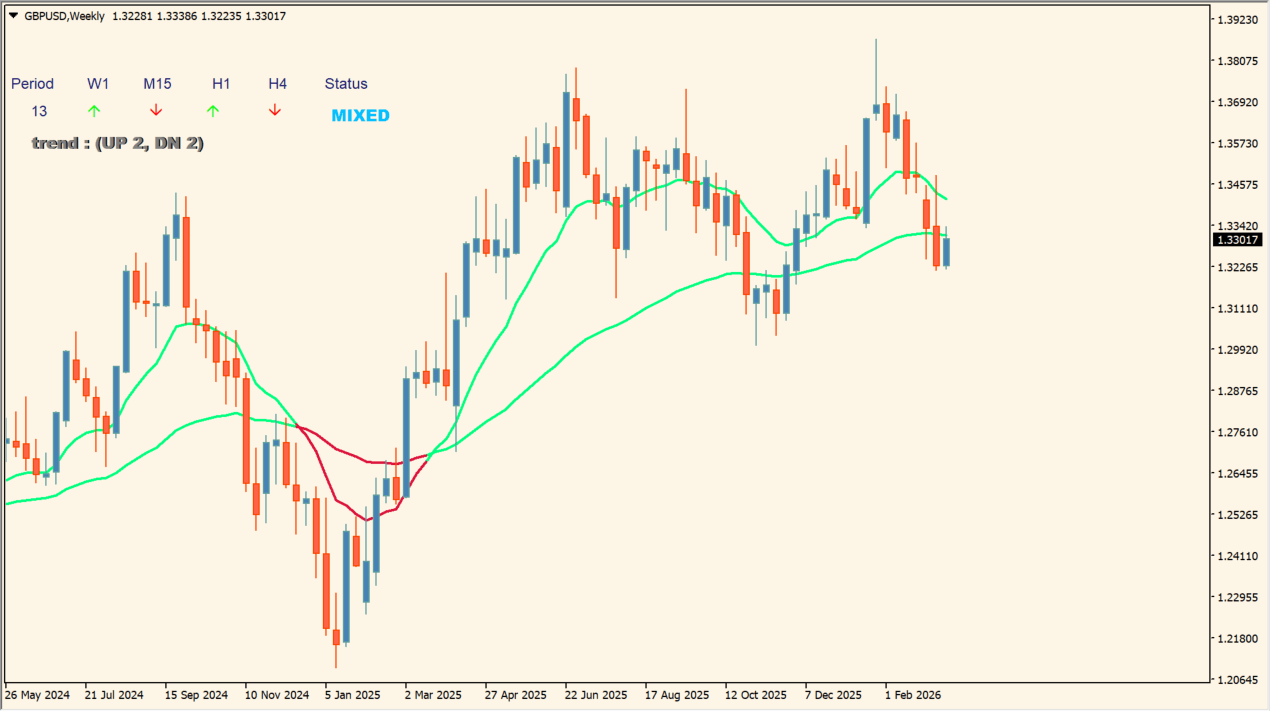Click the 1.20645 price scale label

[x=1237, y=680]
